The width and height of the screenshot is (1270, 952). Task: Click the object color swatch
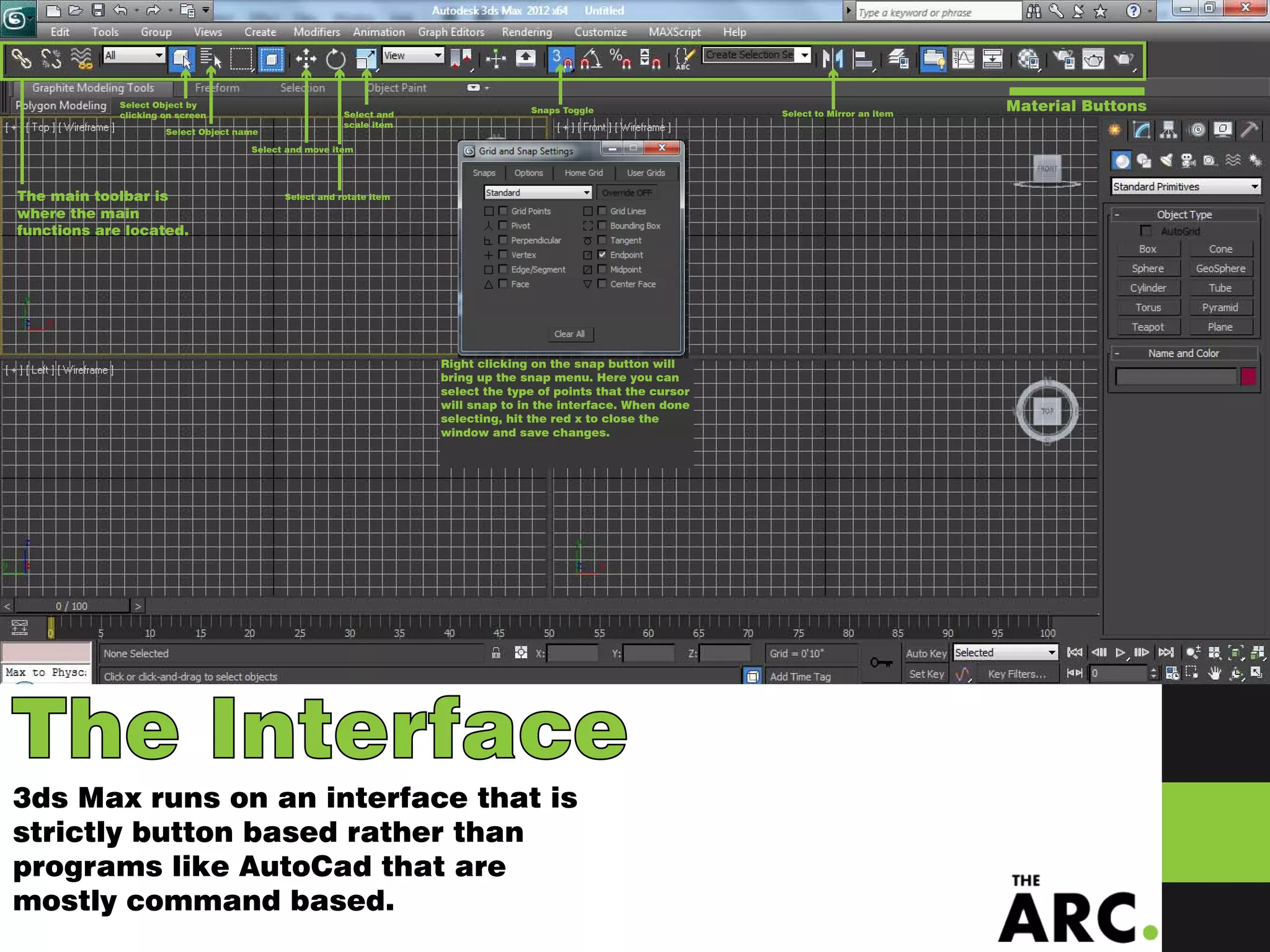tap(1248, 376)
